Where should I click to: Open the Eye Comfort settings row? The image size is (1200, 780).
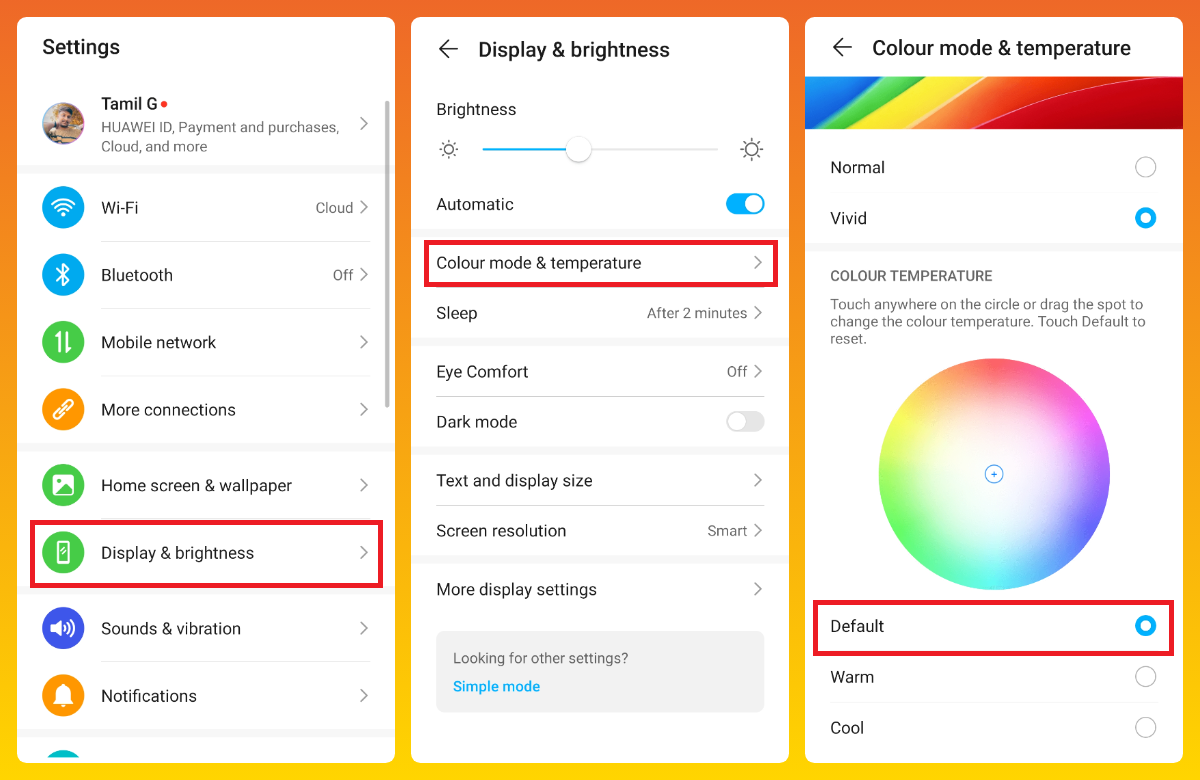point(600,371)
